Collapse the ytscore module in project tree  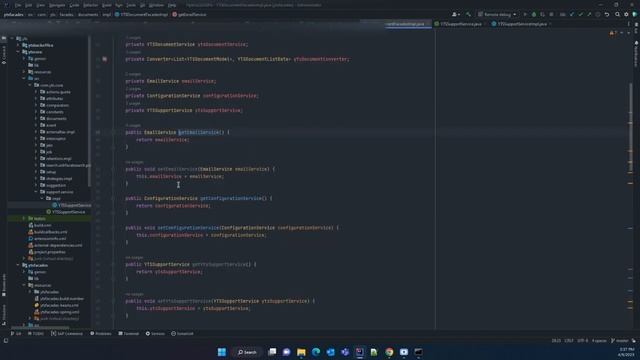[18, 52]
